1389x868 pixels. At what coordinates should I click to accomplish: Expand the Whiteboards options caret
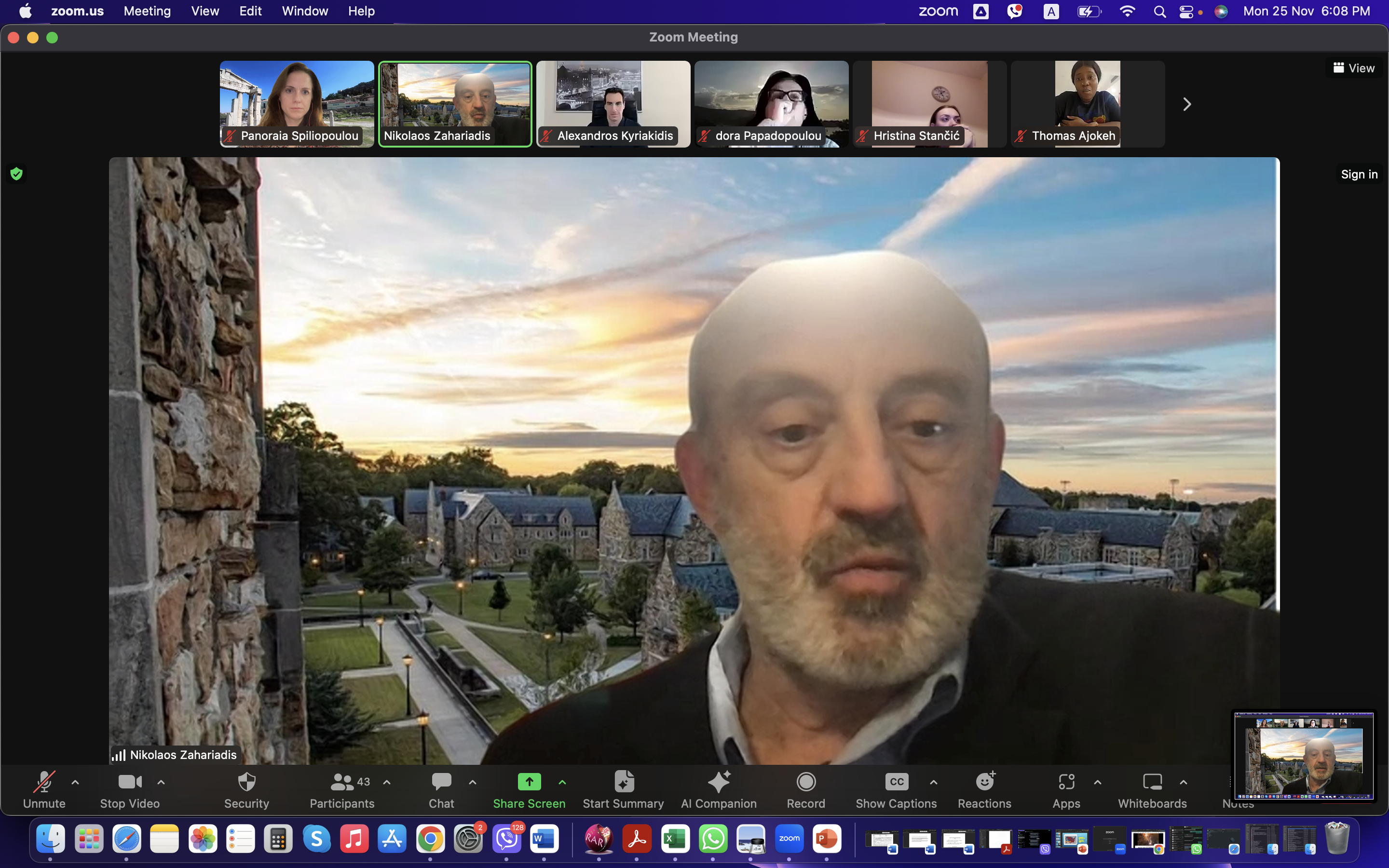(1184, 782)
